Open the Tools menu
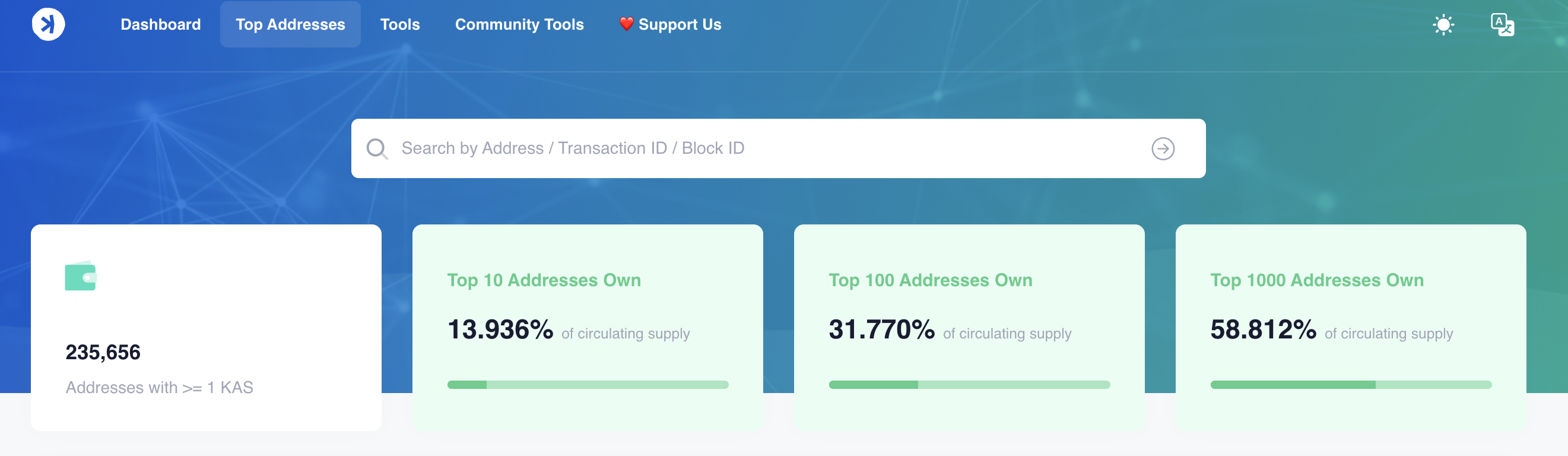The height and width of the screenshot is (456, 1568). point(400,24)
